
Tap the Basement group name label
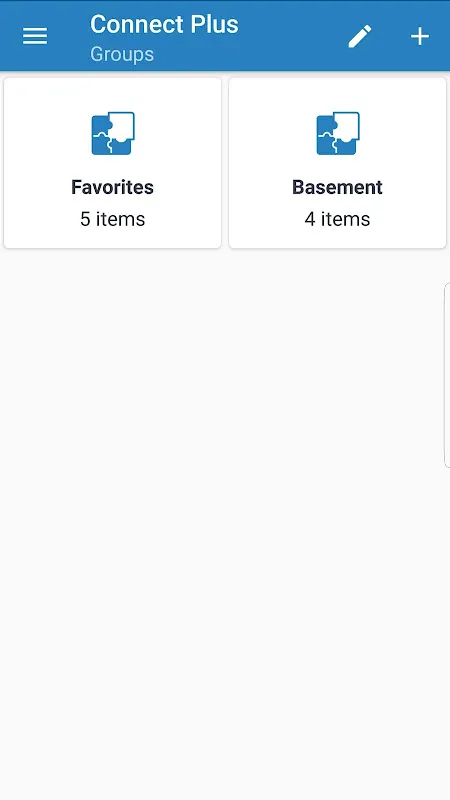pos(337,187)
